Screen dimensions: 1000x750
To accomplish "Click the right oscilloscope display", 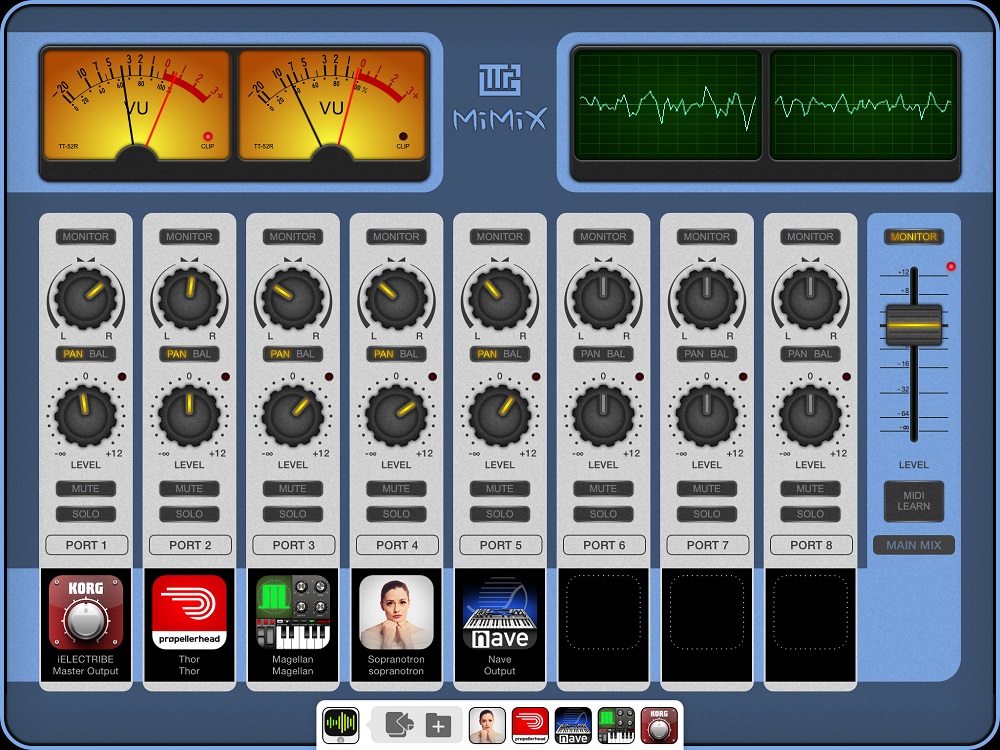I will [x=864, y=105].
